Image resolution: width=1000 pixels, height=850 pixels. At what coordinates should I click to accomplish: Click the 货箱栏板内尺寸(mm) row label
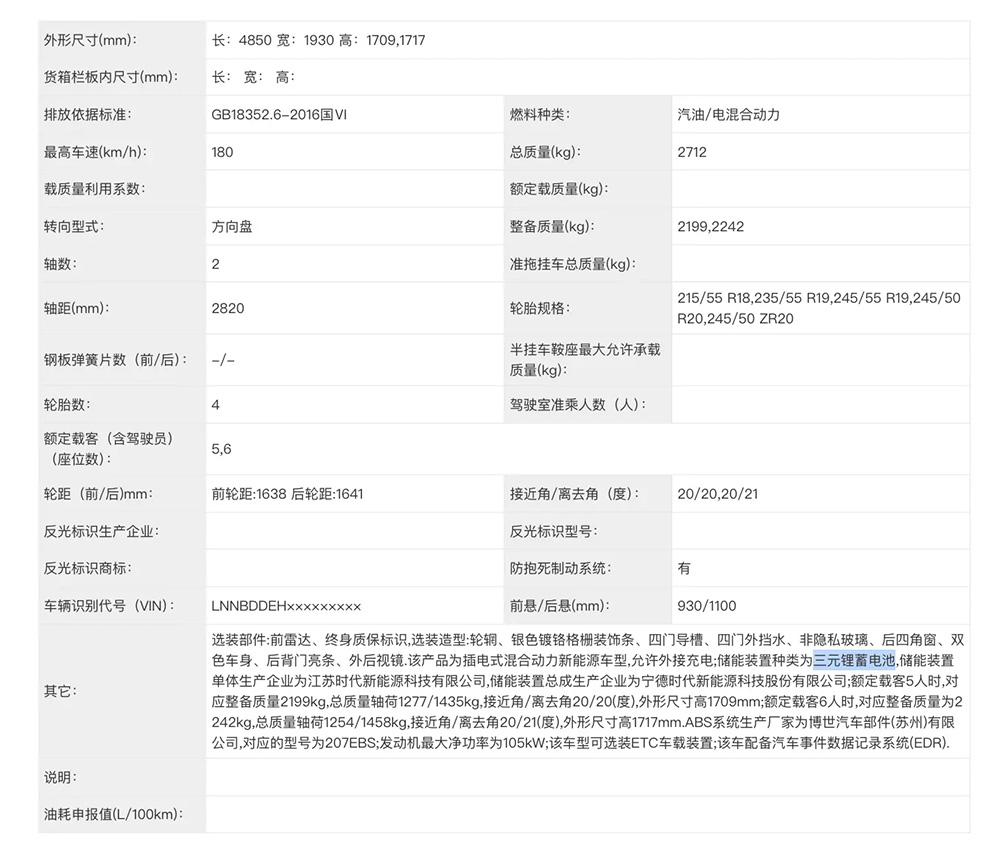coord(109,77)
